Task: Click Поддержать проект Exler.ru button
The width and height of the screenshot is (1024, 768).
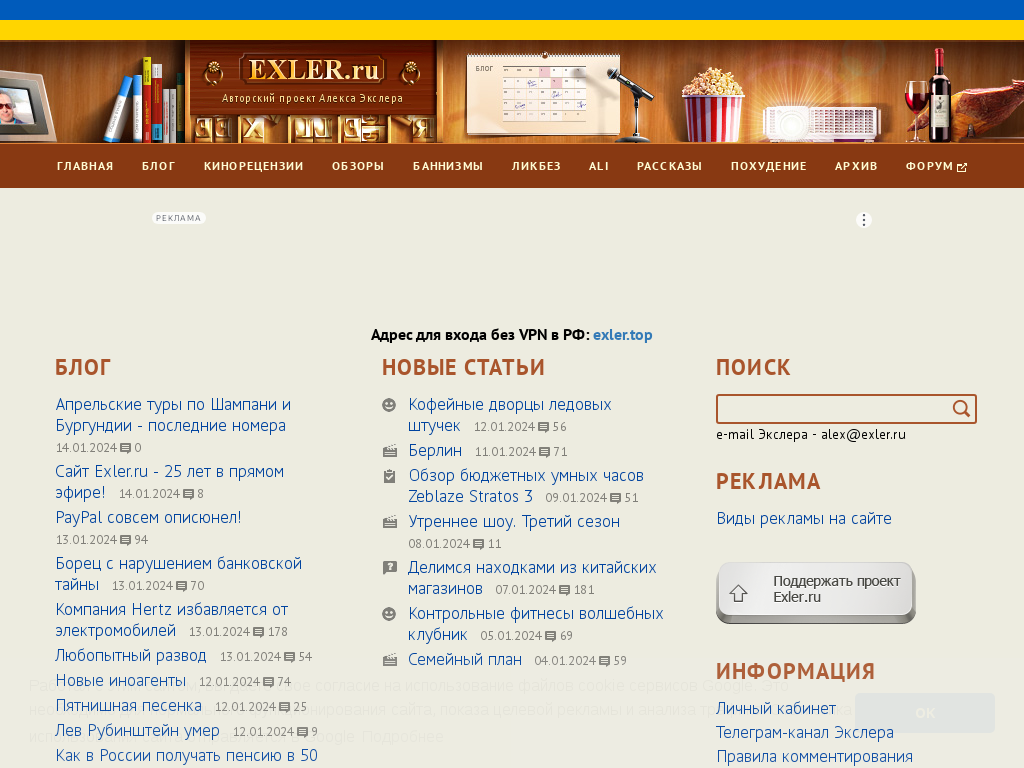Action: [x=816, y=592]
